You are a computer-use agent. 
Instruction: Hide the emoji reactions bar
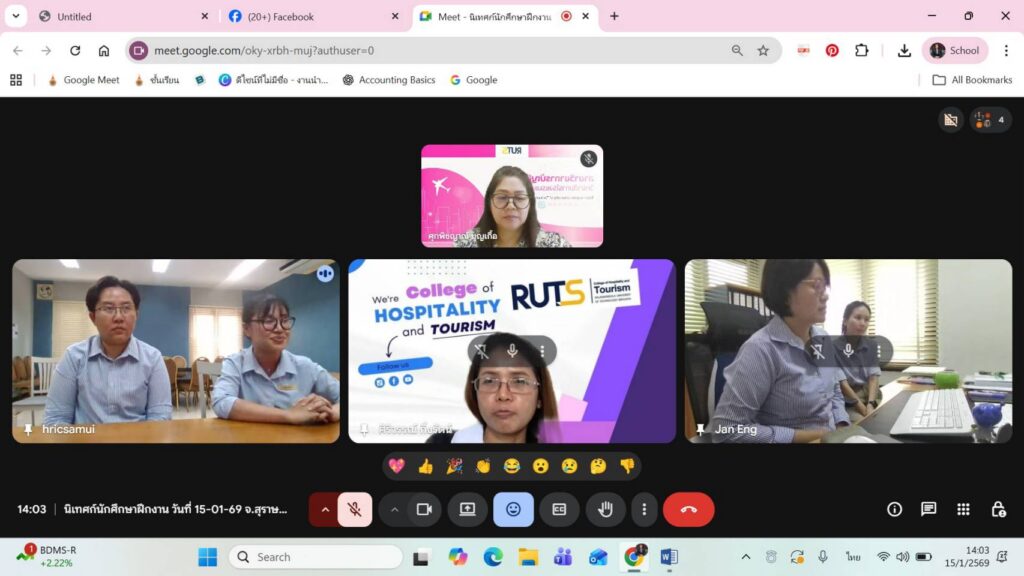click(513, 509)
